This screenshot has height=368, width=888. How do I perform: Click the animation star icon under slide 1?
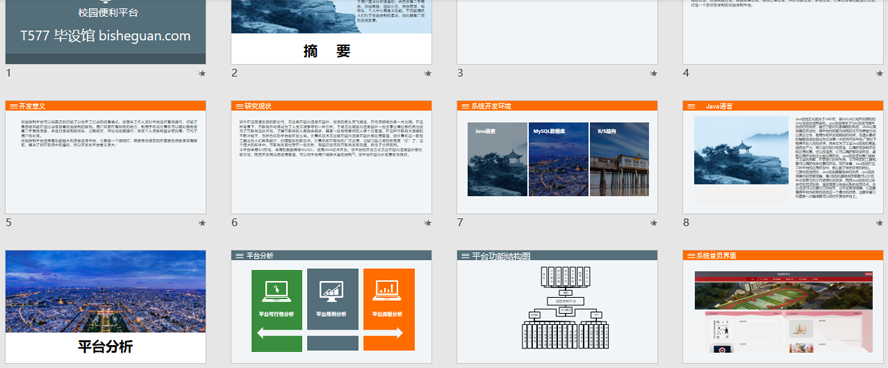[x=202, y=74]
